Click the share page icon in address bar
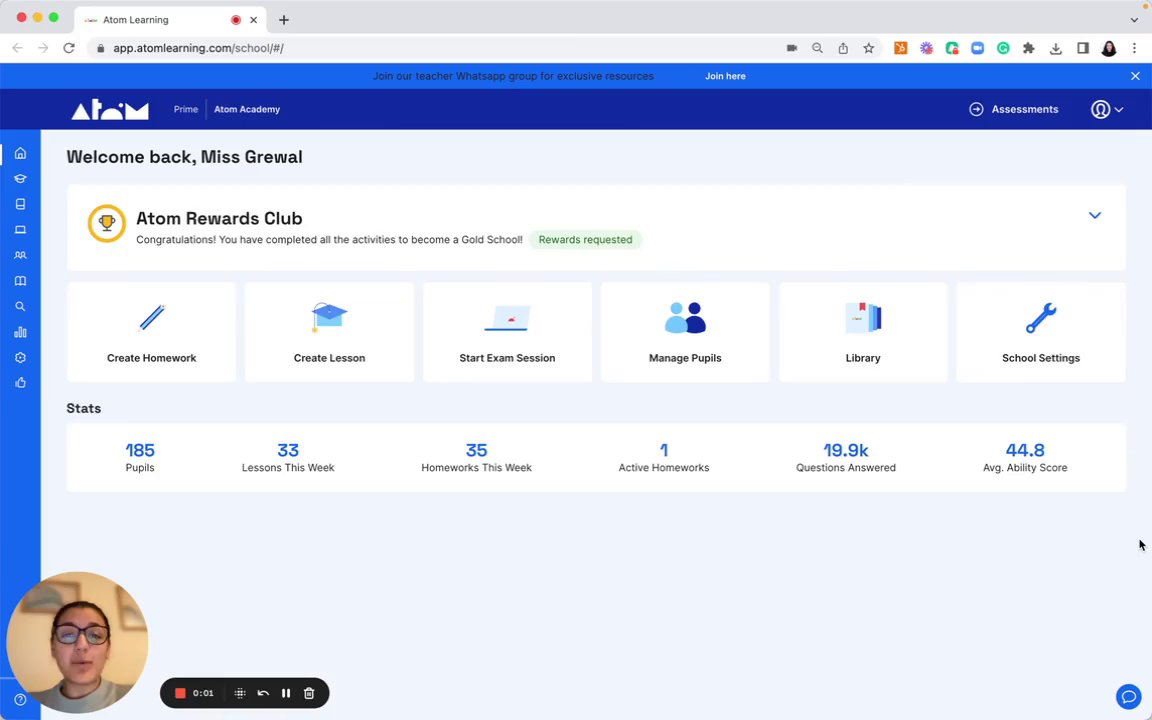This screenshot has width=1152, height=720. tap(843, 48)
